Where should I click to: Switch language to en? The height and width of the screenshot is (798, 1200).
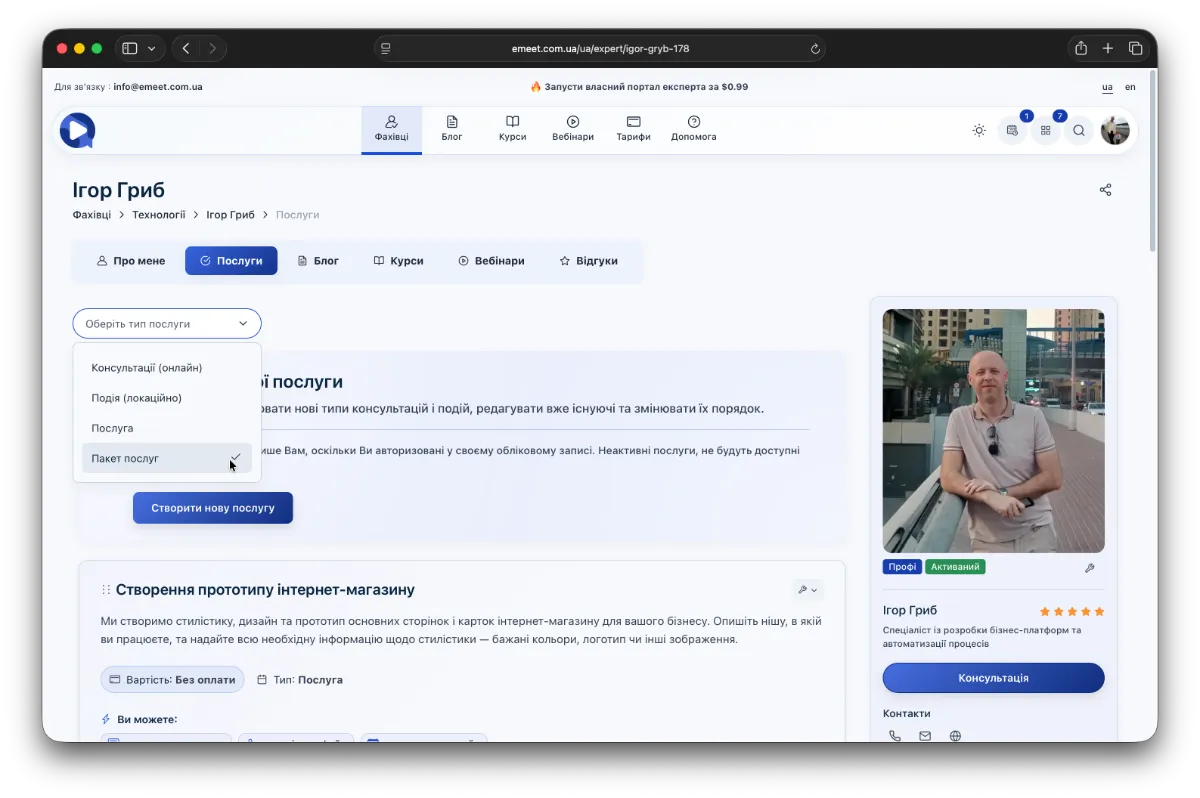click(1130, 87)
